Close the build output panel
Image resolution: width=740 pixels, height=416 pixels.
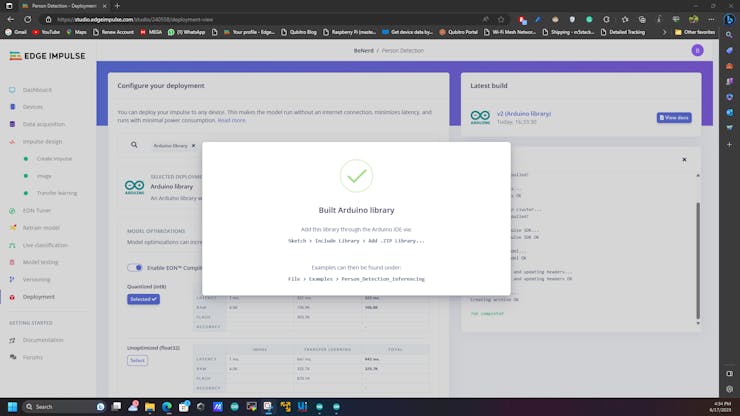[684, 160]
